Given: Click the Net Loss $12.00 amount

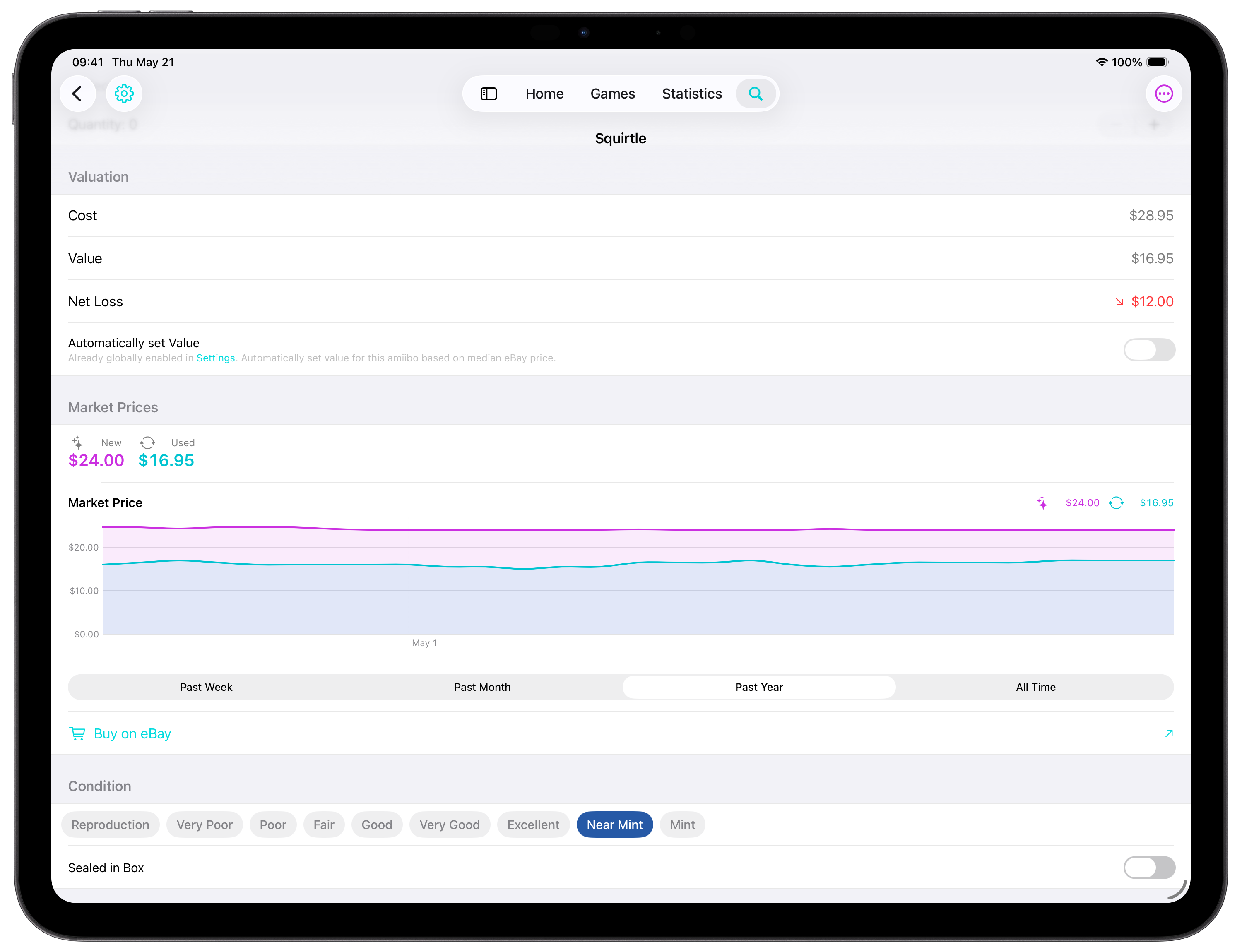Looking at the screenshot, I should [x=1153, y=301].
